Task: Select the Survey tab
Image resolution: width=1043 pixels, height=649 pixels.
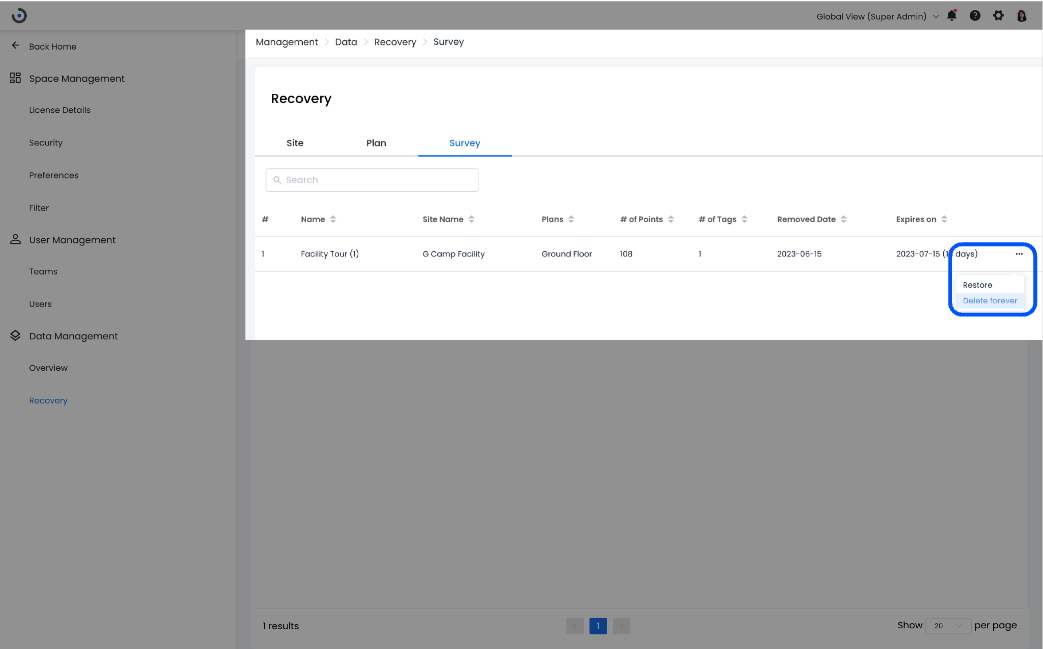Action: point(464,143)
